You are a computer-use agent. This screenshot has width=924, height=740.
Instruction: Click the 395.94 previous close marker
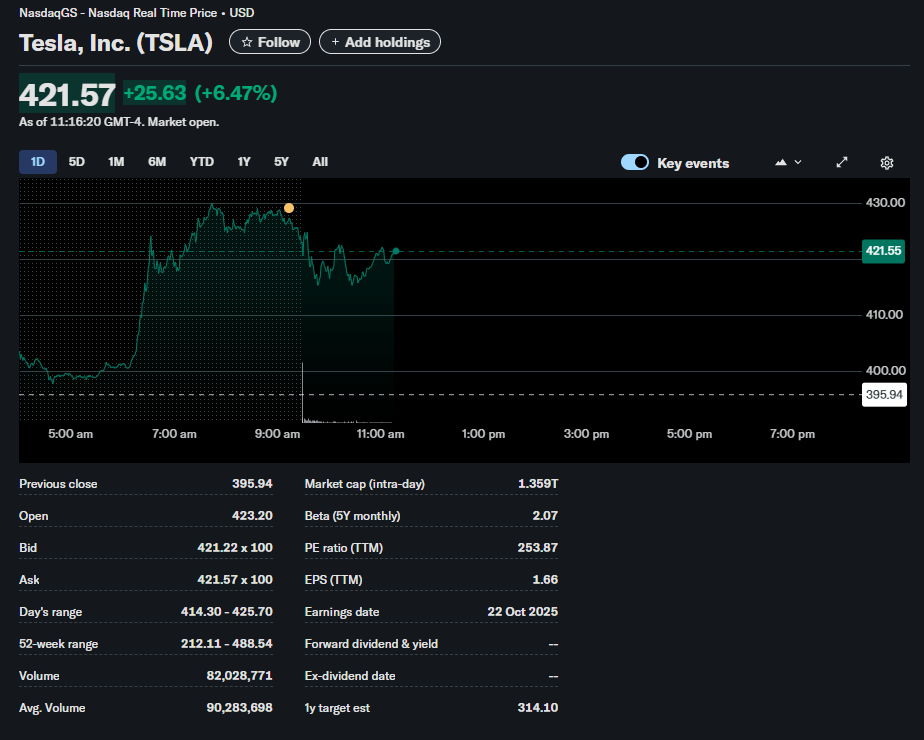pos(883,395)
